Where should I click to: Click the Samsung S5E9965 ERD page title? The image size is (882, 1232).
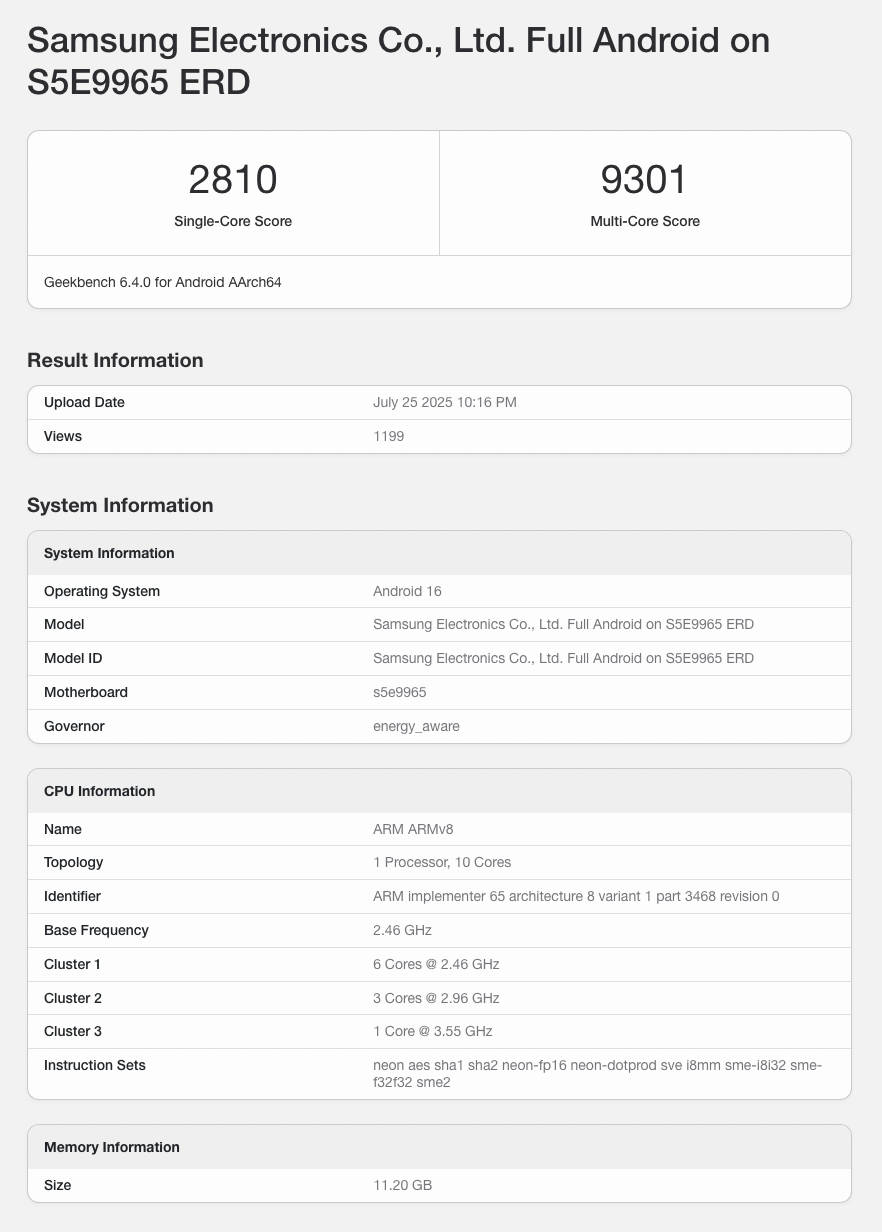[x=398, y=61]
